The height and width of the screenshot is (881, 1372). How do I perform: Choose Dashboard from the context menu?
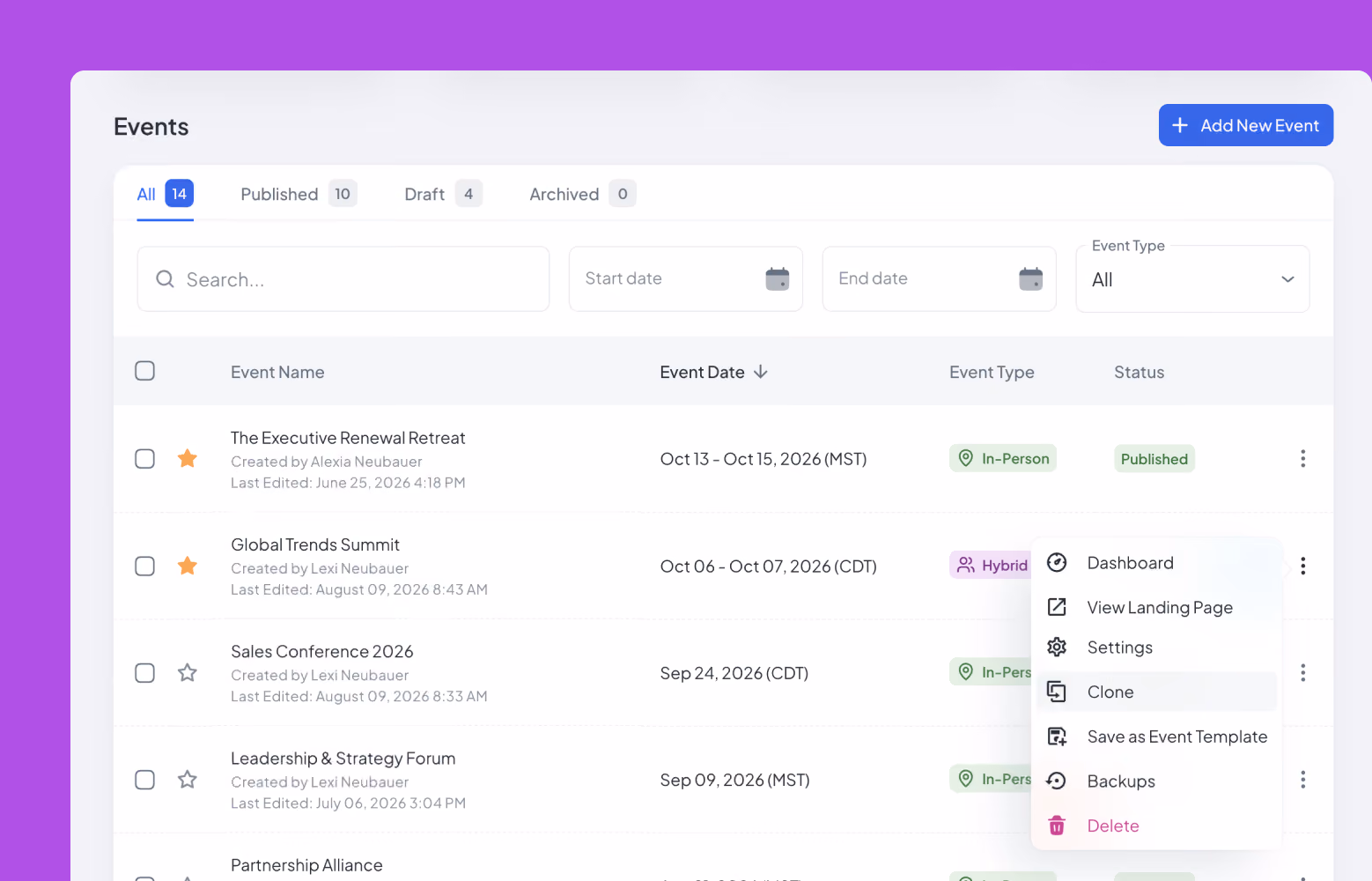point(1157,563)
